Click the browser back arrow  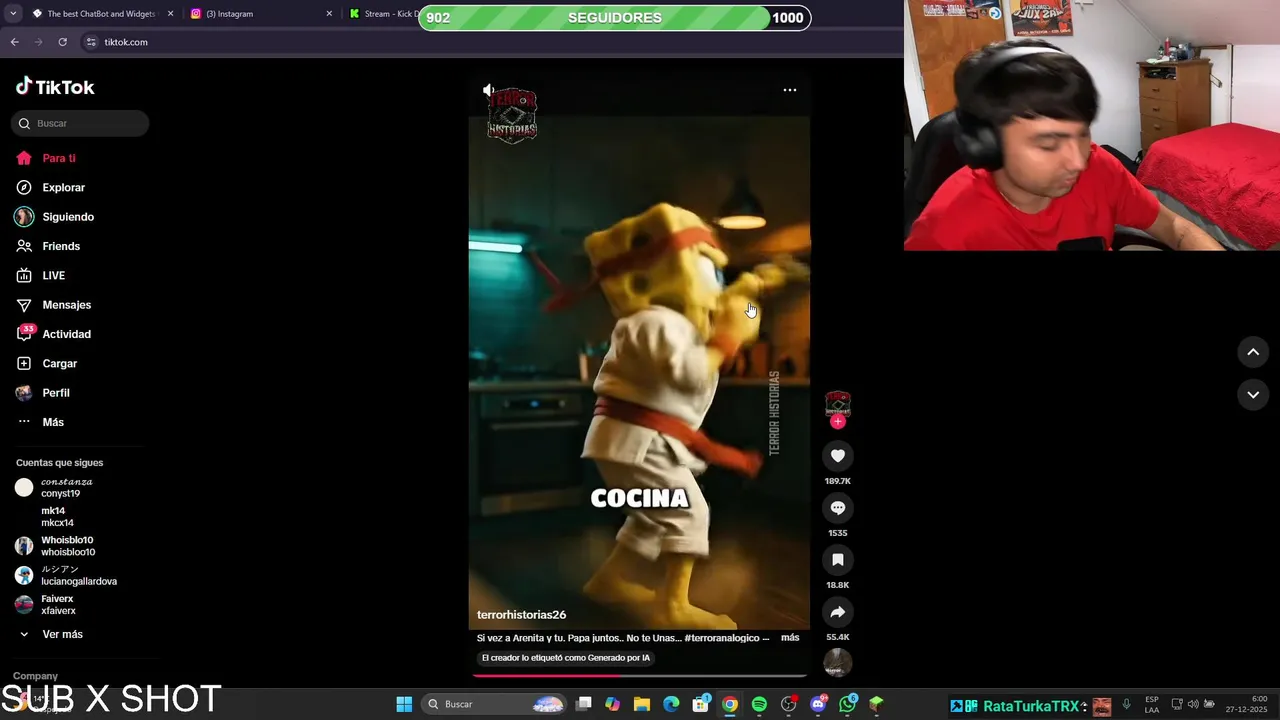click(14, 42)
